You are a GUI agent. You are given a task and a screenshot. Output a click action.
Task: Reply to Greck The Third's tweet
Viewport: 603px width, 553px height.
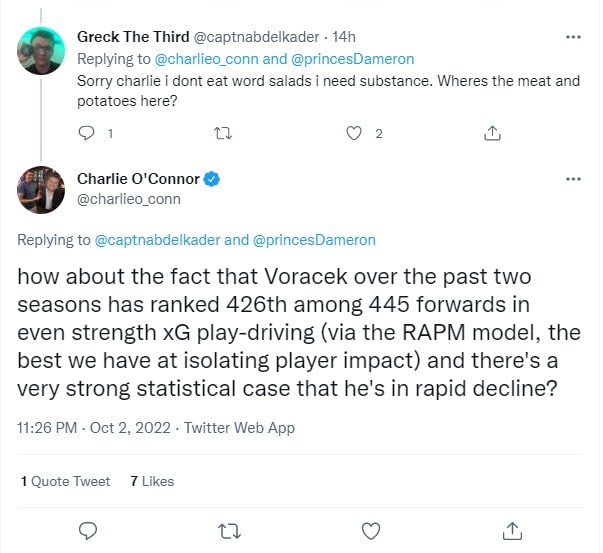pos(86,133)
